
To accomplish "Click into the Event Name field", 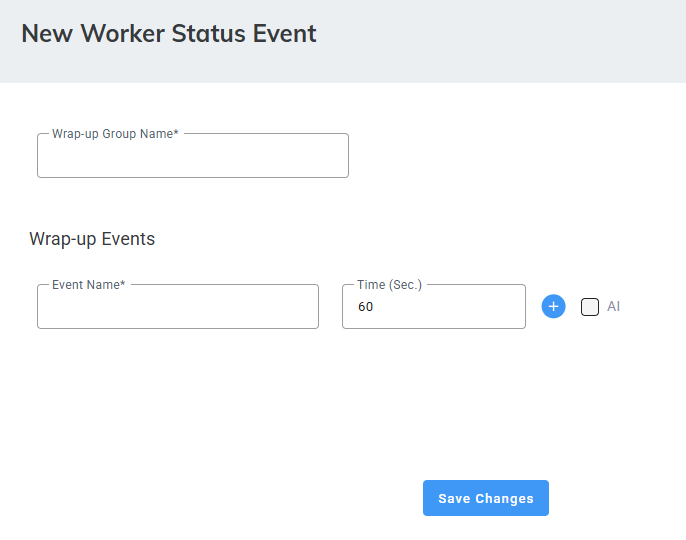I will tap(178, 308).
